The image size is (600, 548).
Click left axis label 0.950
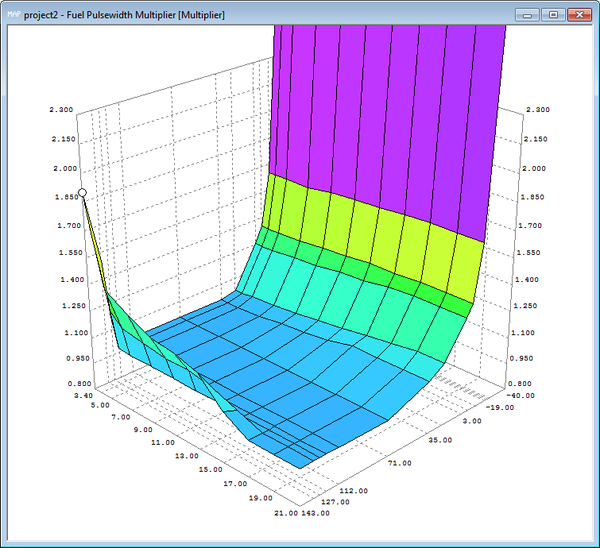click(x=78, y=359)
